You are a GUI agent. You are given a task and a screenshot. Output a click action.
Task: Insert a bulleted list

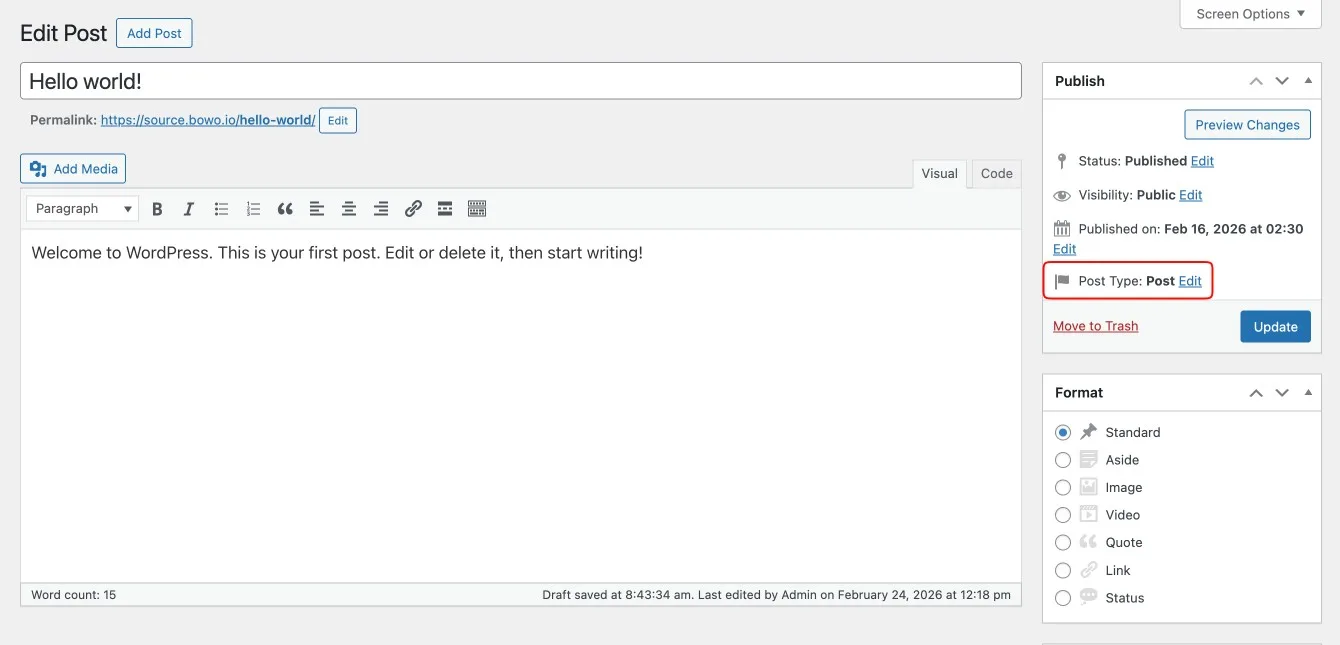point(221,209)
